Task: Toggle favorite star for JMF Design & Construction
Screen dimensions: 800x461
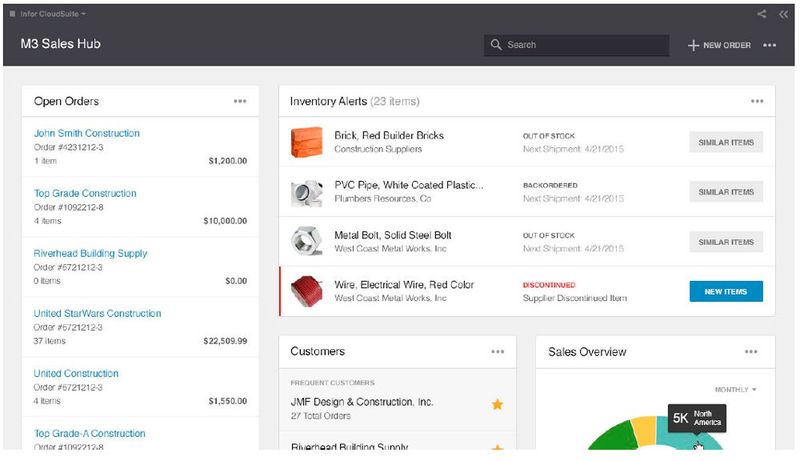Action: coord(497,404)
